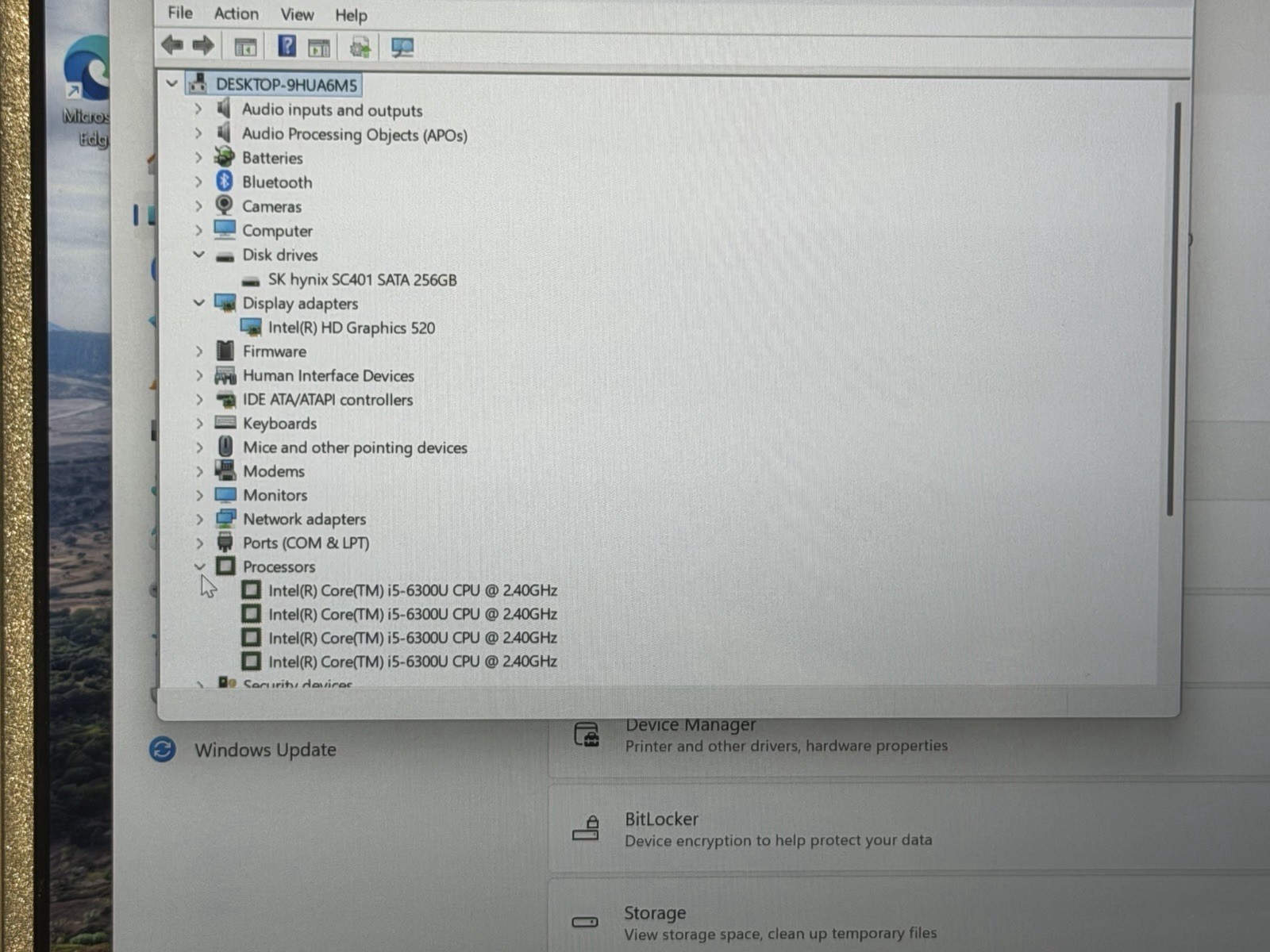
Task: Click the Windows Update icon in Settings
Action: 163,750
